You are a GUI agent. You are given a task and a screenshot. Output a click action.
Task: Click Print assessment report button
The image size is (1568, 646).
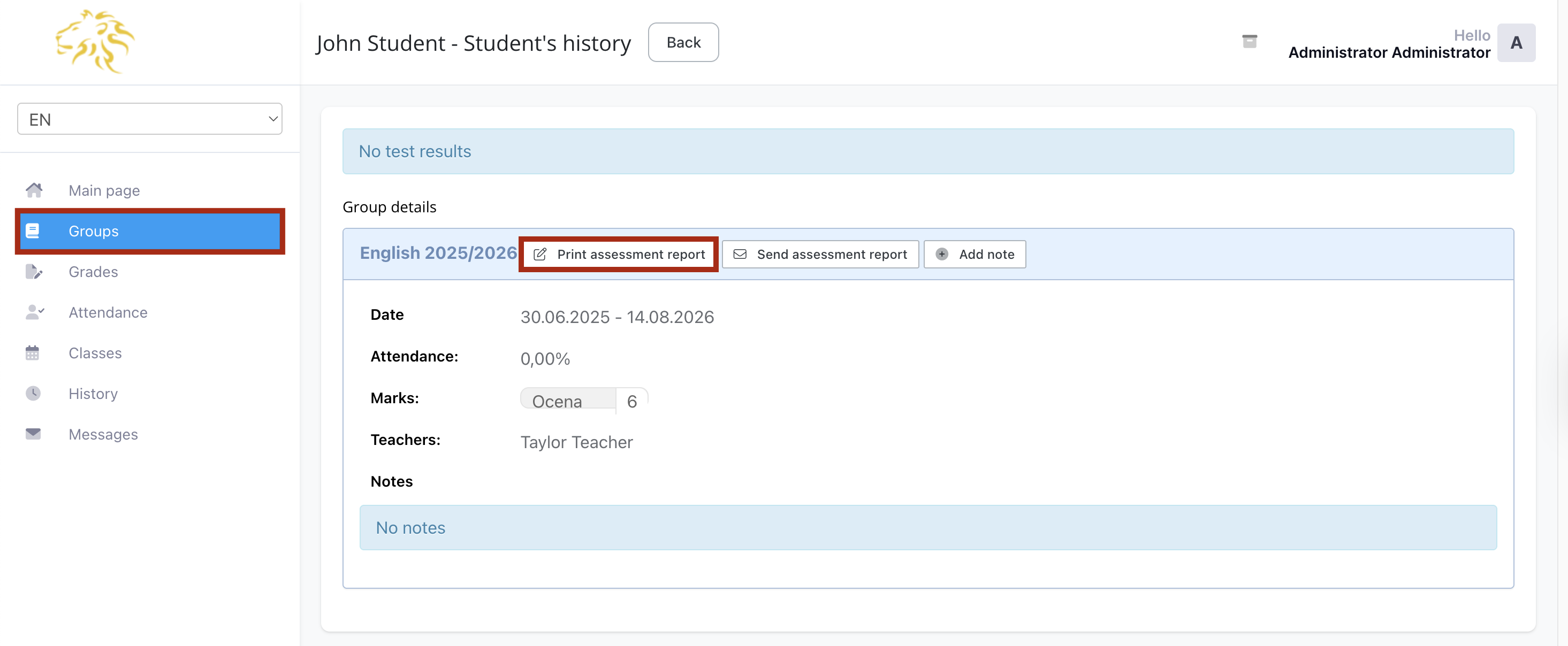[619, 254]
